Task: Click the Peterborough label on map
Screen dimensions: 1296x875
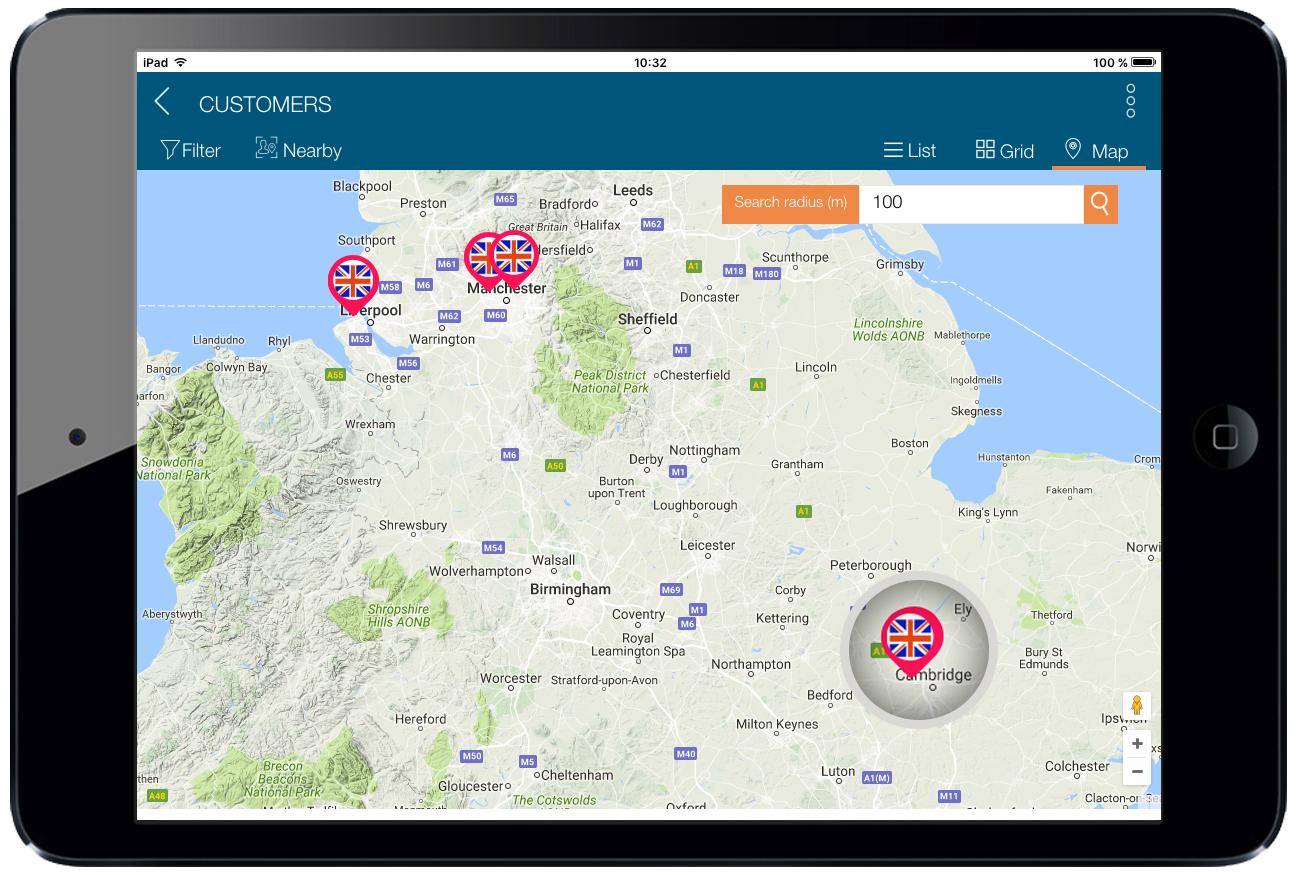Action: [x=871, y=565]
